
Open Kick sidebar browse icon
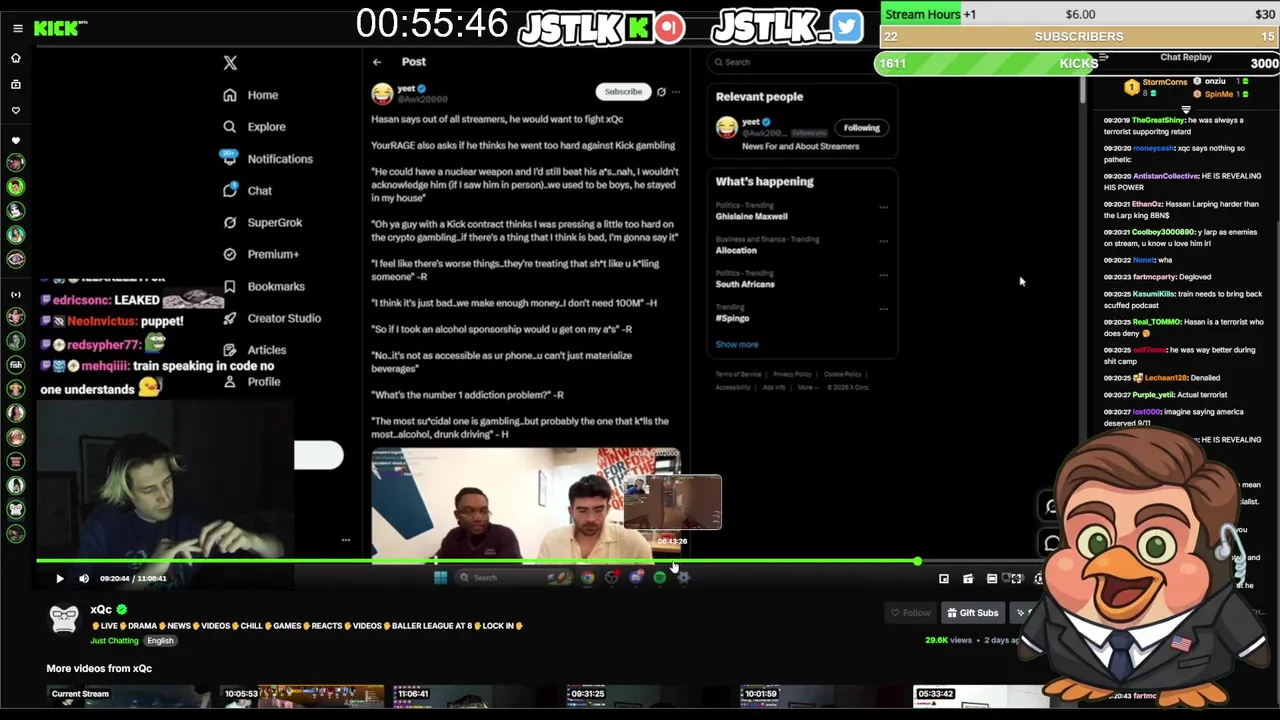(16, 84)
